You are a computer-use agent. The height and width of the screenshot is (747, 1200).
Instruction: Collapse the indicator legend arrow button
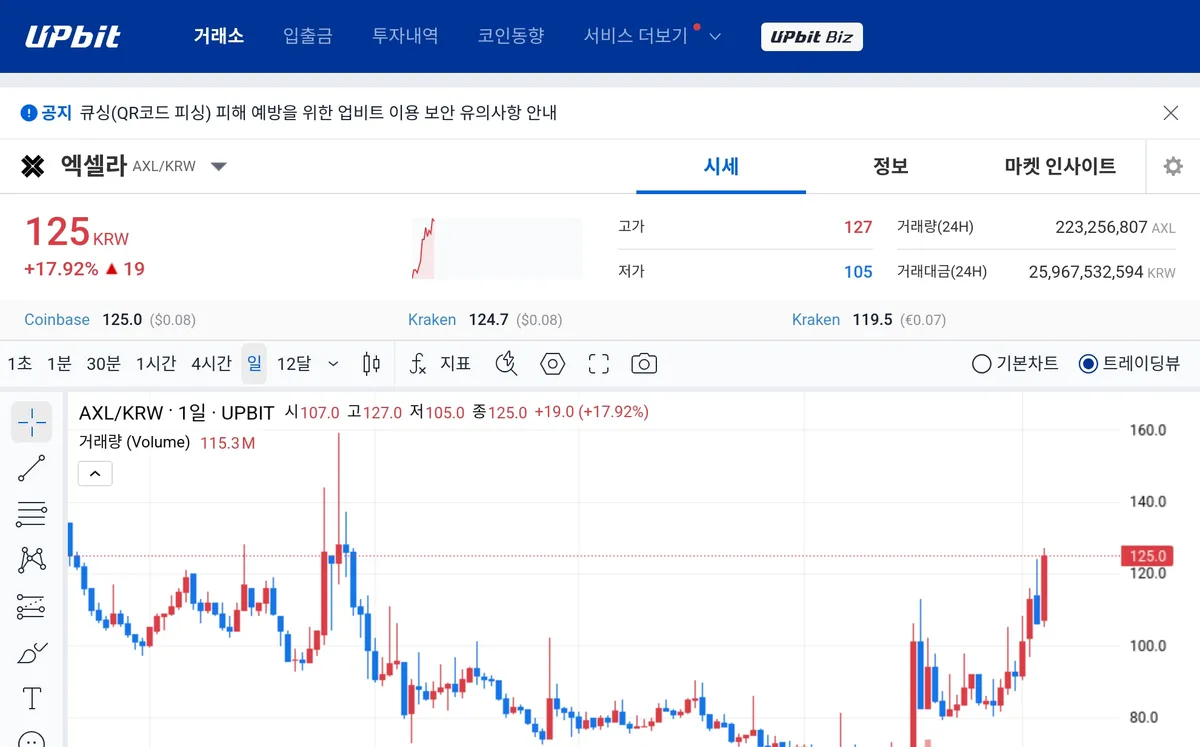point(95,474)
